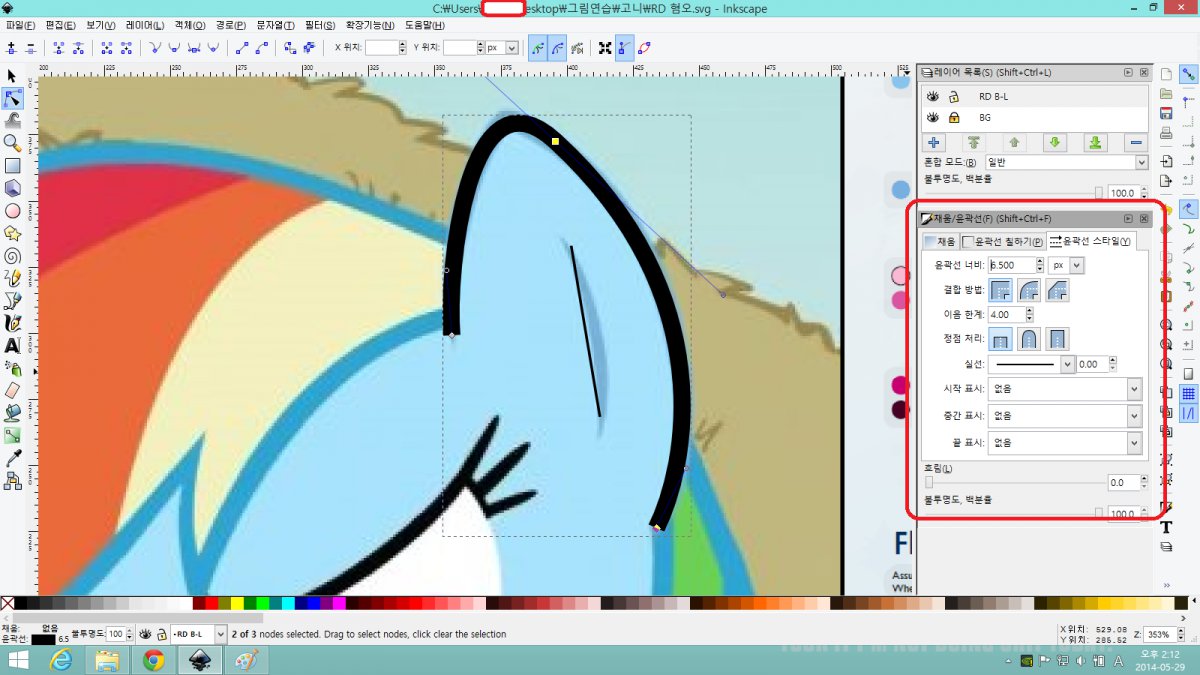1200x675 pixels.
Task: Select the Calligraphy tool
Action: [x=12, y=323]
